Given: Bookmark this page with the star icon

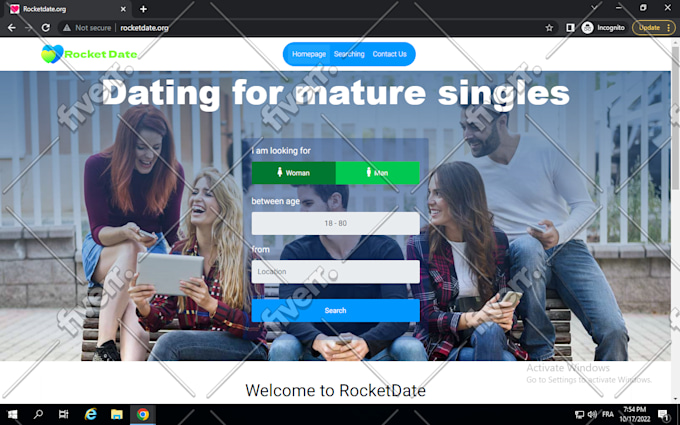Looking at the screenshot, I should [549, 28].
